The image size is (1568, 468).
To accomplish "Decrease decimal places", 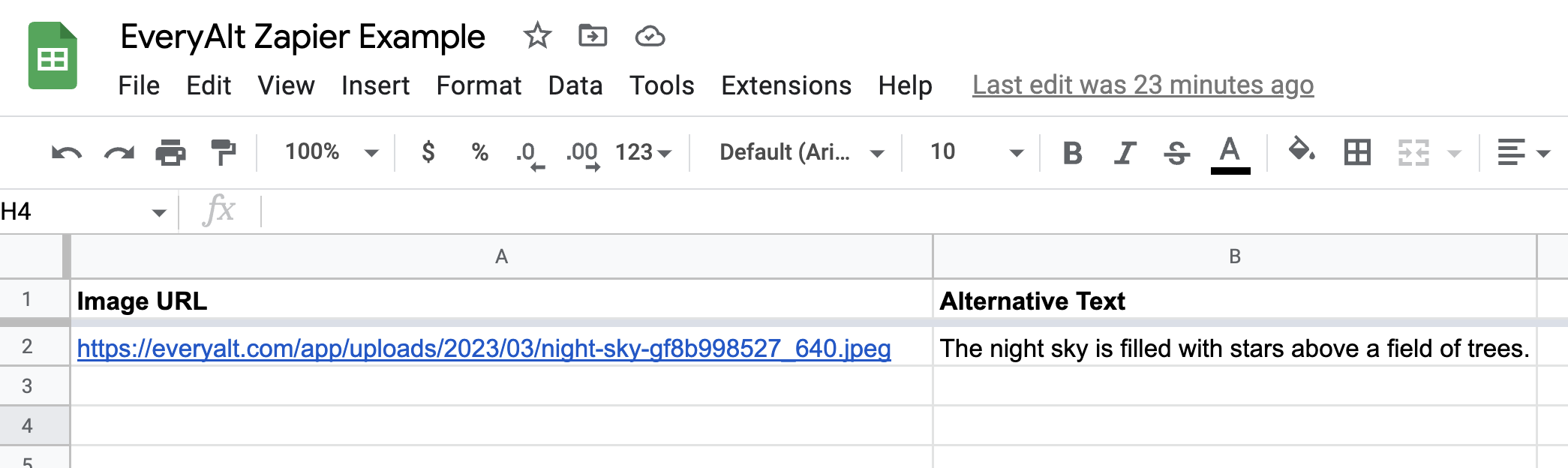I will 530,155.
